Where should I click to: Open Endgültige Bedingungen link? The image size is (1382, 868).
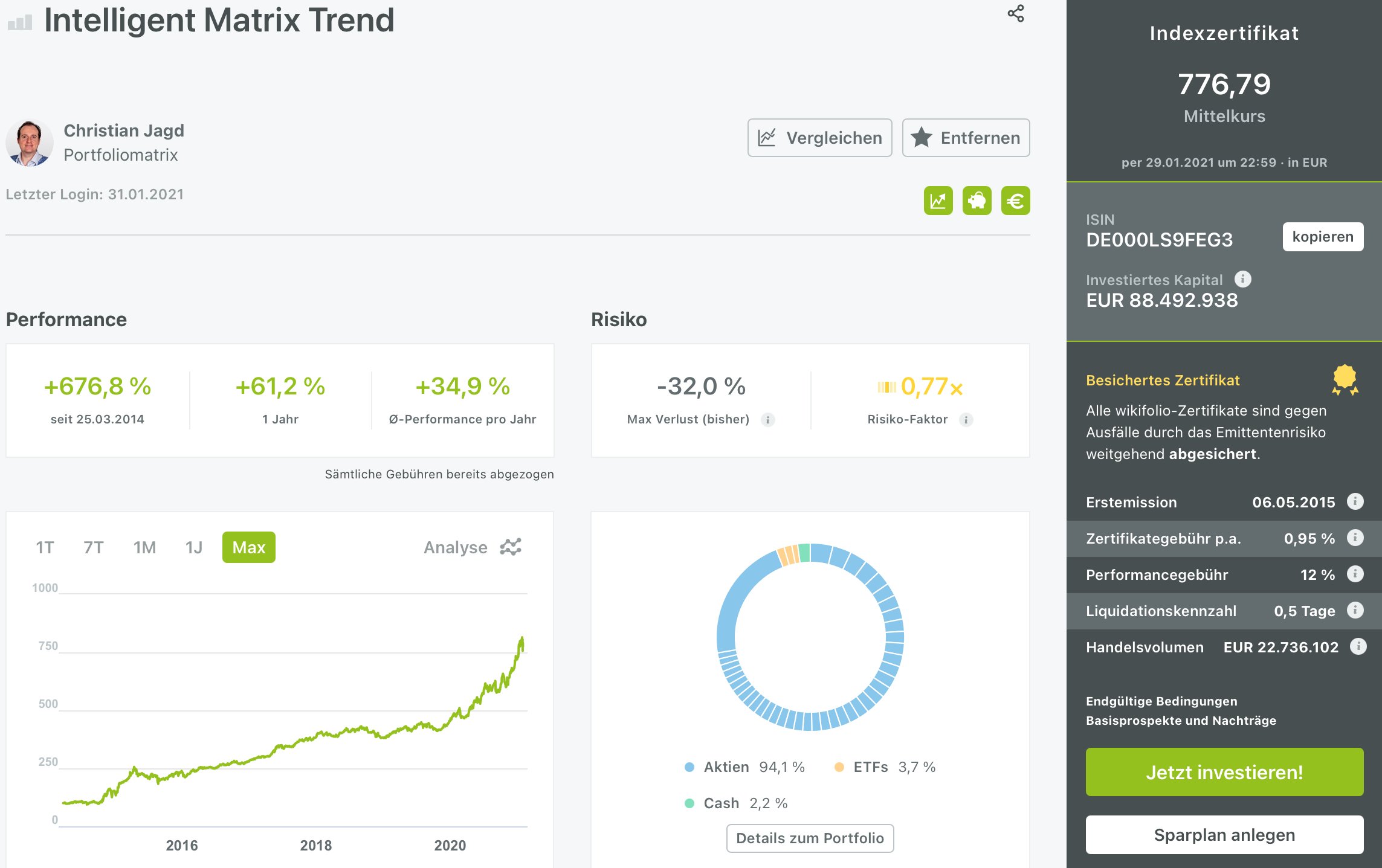pyautogui.click(x=1161, y=701)
